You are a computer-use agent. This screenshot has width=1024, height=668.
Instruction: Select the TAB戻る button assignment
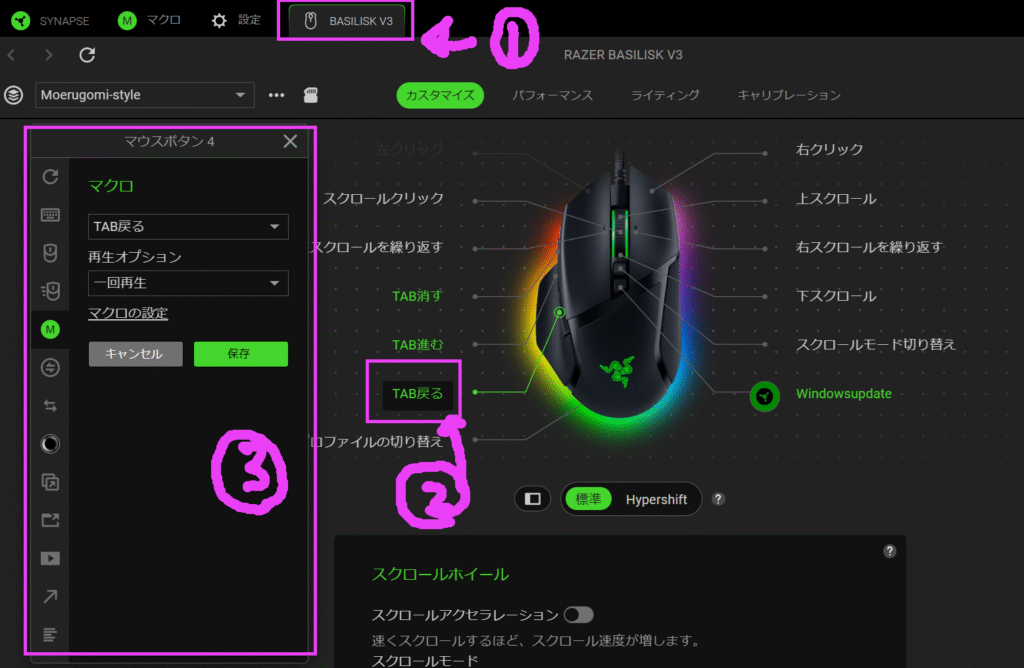[x=417, y=394]
